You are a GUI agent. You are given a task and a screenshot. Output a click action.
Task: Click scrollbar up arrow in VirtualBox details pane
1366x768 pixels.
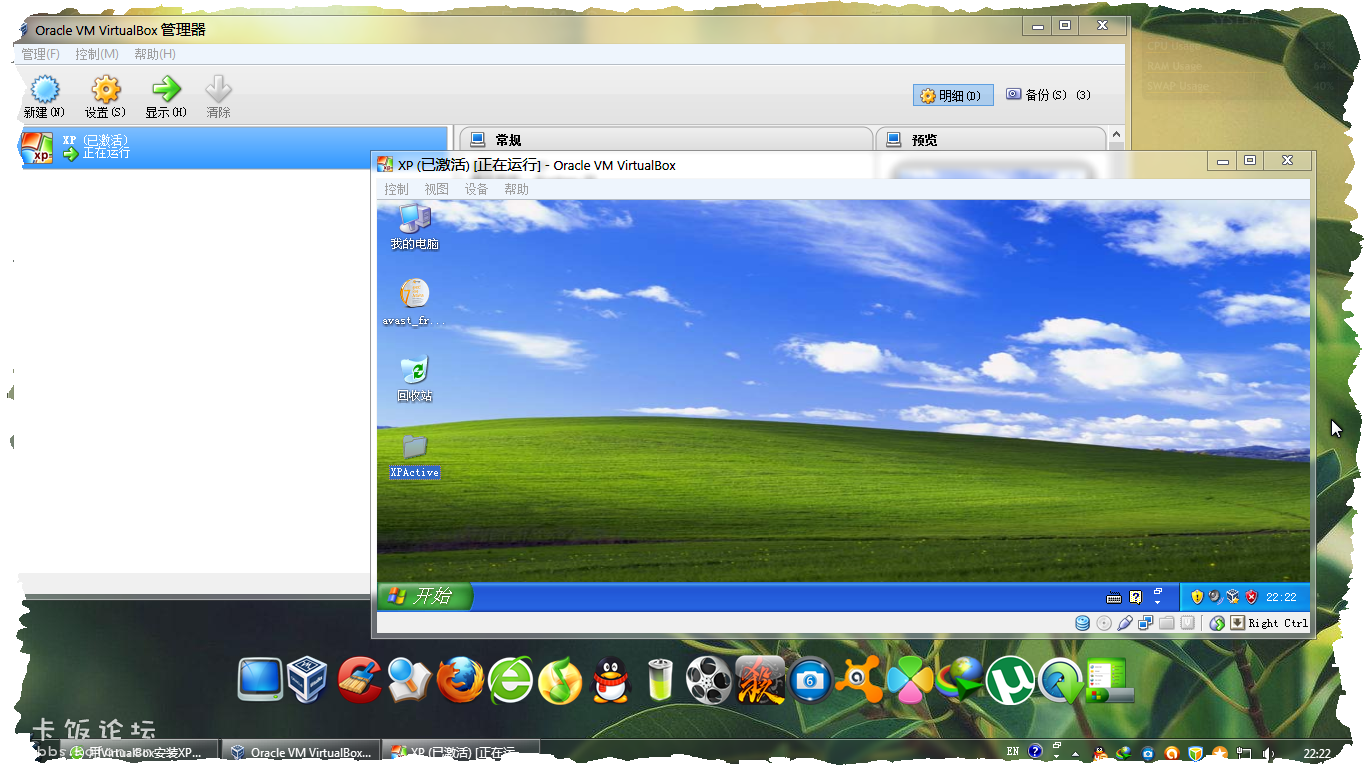(x=1117, y=135)
